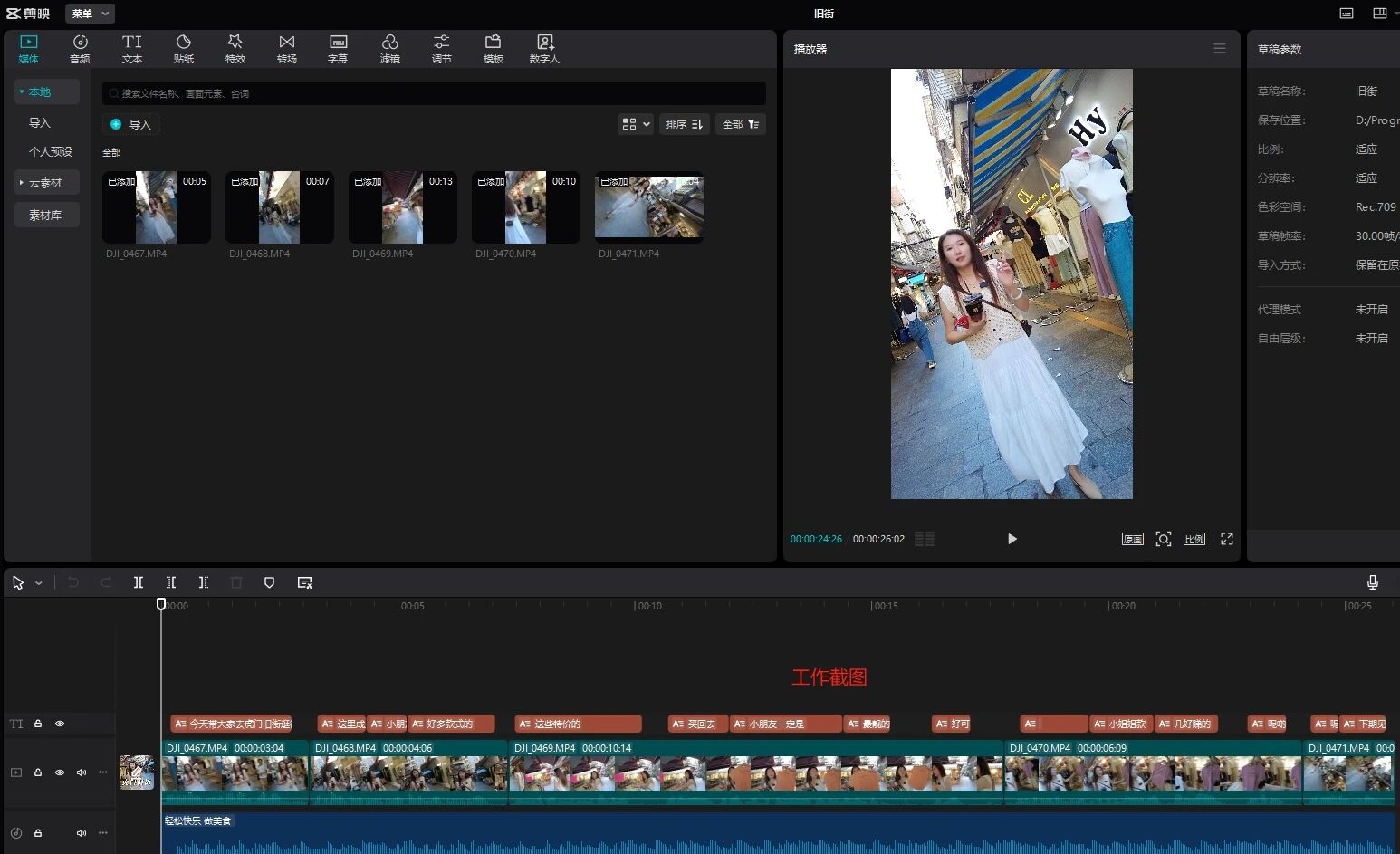The image size is (1400, 854).
Task: Click the timeline ruler at the 00:10 mark
Action: pyautogui.click(x=635, y=606)
